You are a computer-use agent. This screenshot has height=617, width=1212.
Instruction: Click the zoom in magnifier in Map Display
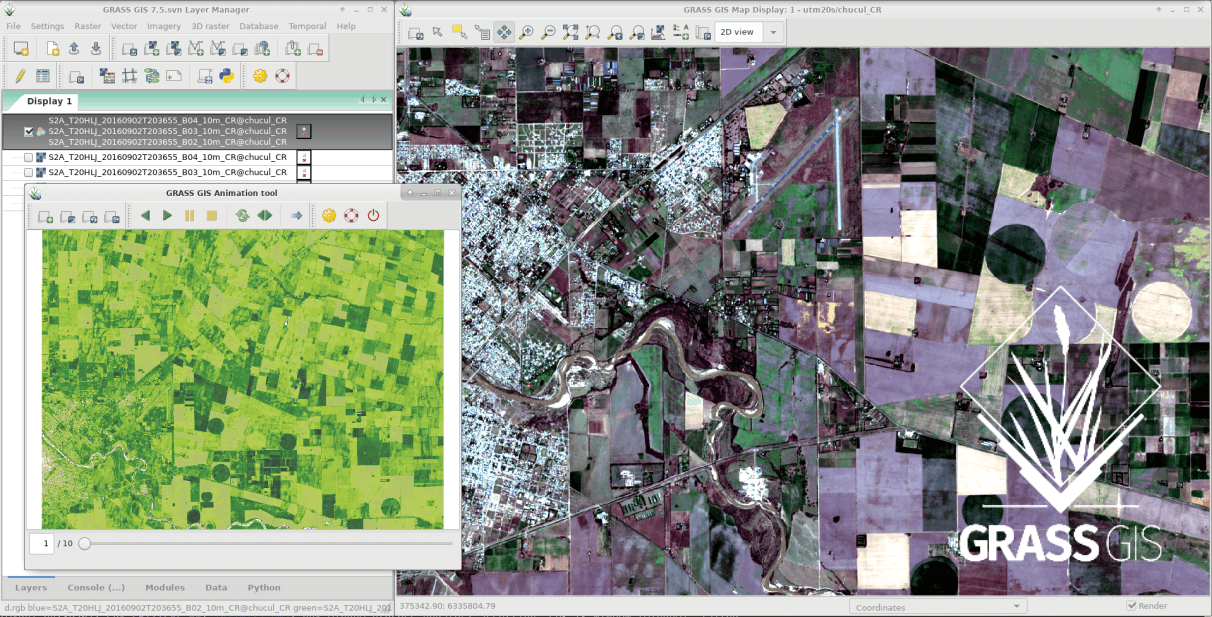pos(526,32)
